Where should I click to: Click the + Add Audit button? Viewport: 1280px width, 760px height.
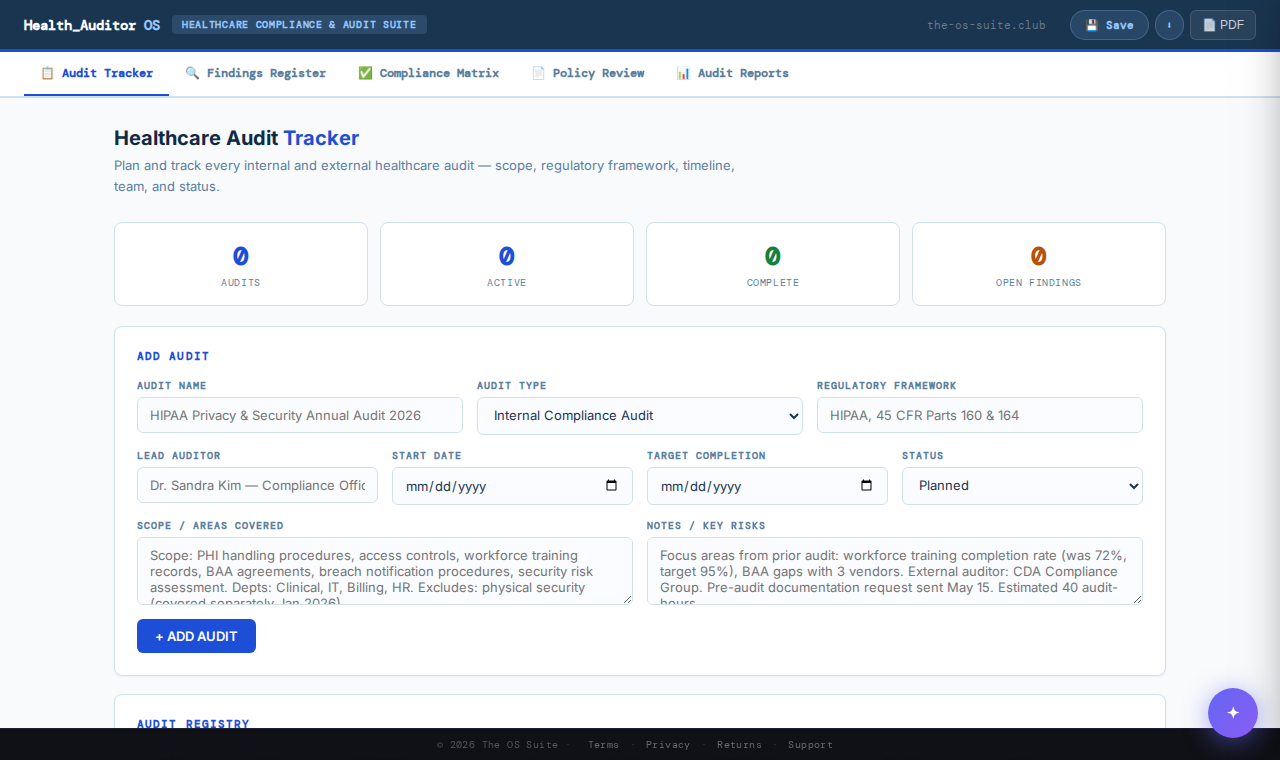[x=196, y=636]
